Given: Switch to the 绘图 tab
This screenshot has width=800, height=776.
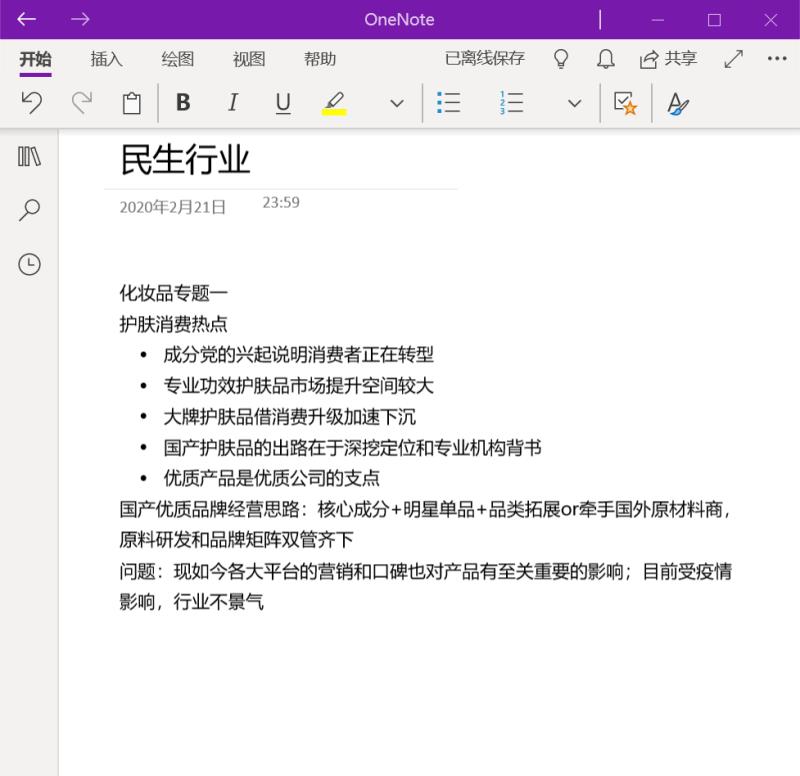Looking at the screenshot, I should 178,59.
